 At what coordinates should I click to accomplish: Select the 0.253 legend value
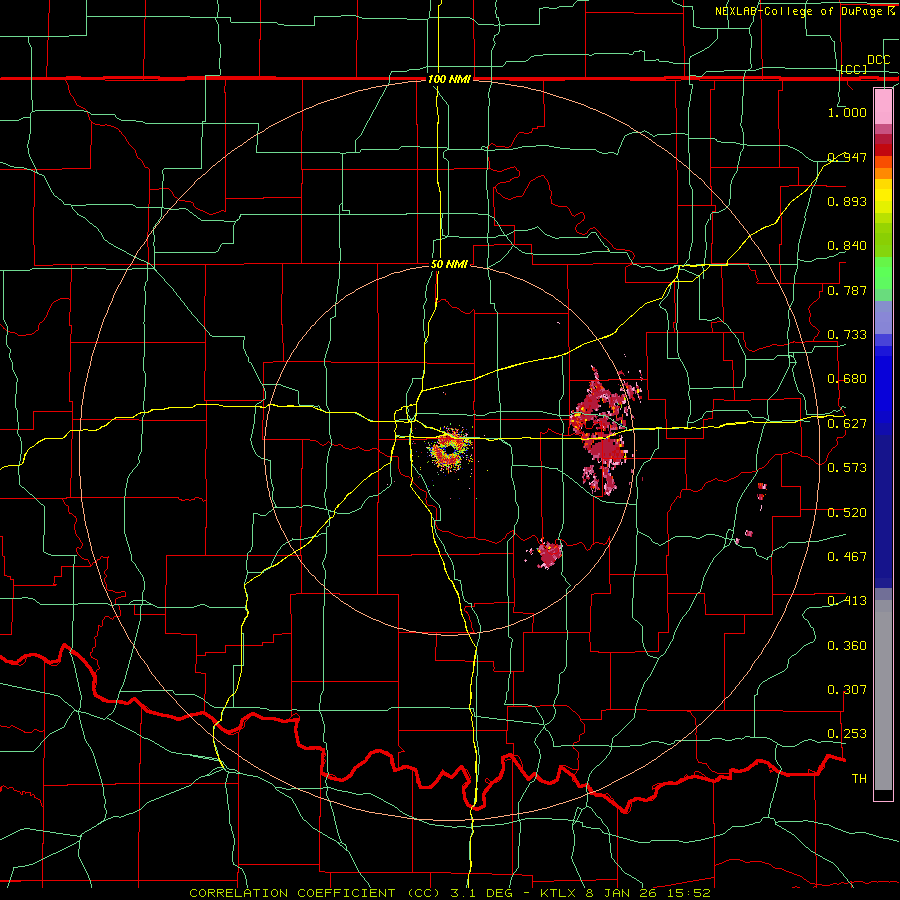click(847, 734)
